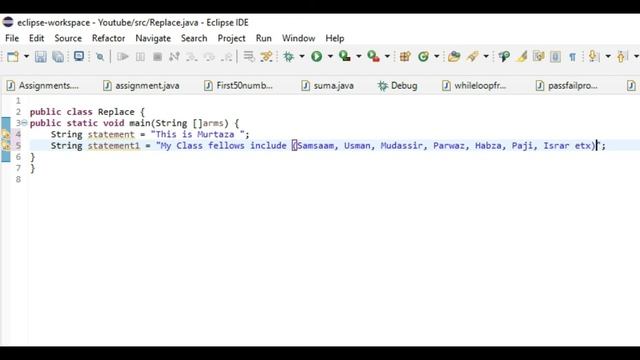The height and width of the screenshot is (360, 640).
Task: Click the New file wizard icon
Action: 13,56
